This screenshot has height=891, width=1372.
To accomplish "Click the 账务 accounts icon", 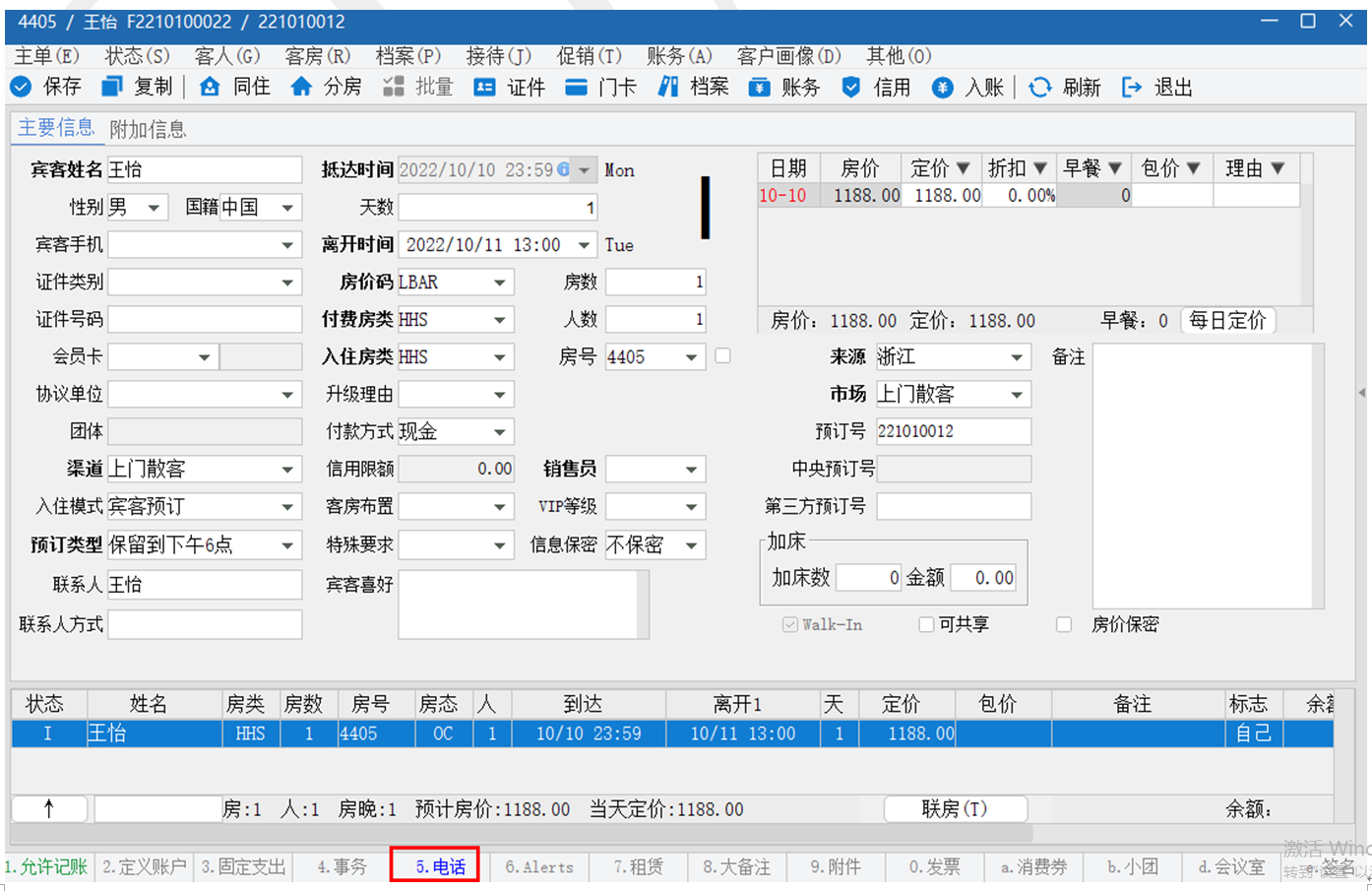I will tap(759, 87).
